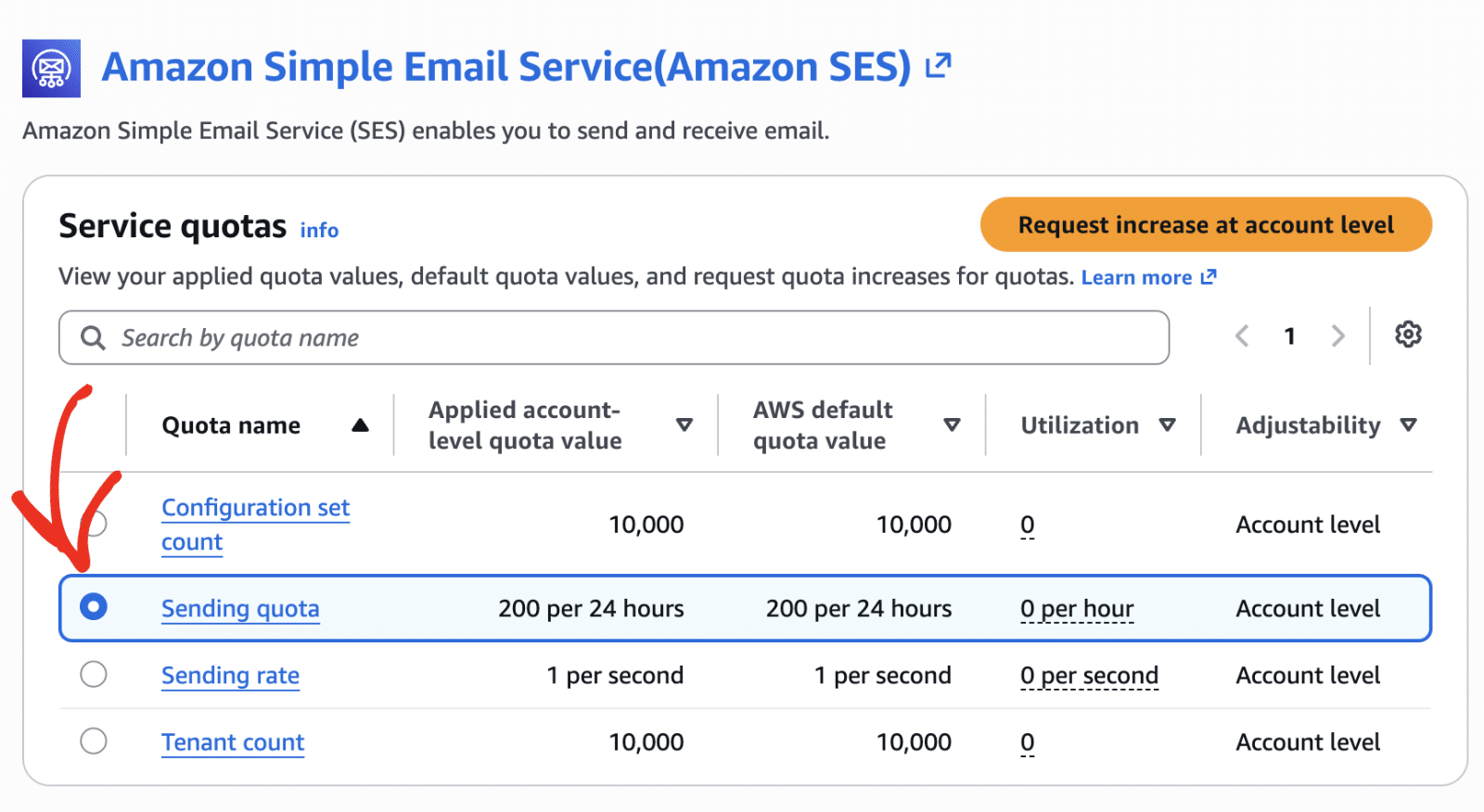The height and width of the screenshot is (812, 1484).
Task: Click the search magnifier icon
Action: pos(93,337)
